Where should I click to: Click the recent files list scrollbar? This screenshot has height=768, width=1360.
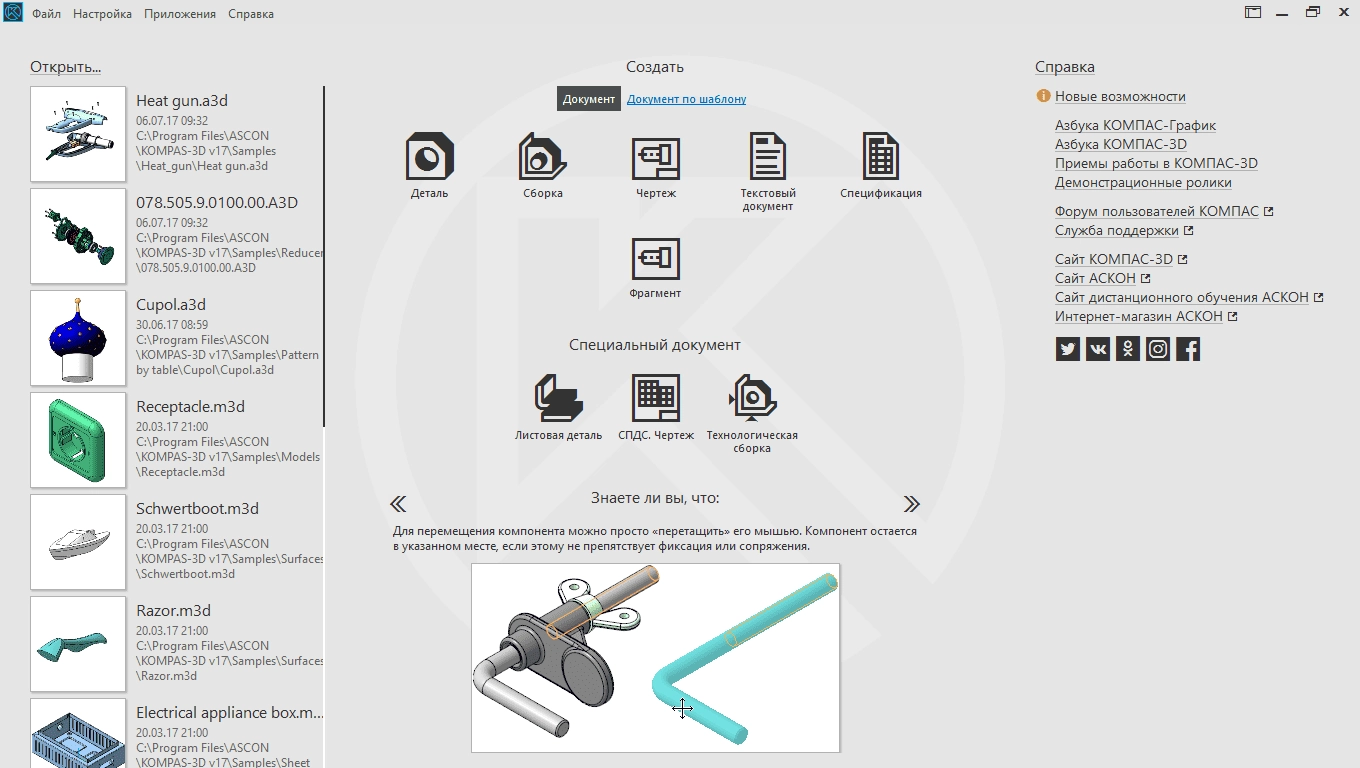point(324,256)
